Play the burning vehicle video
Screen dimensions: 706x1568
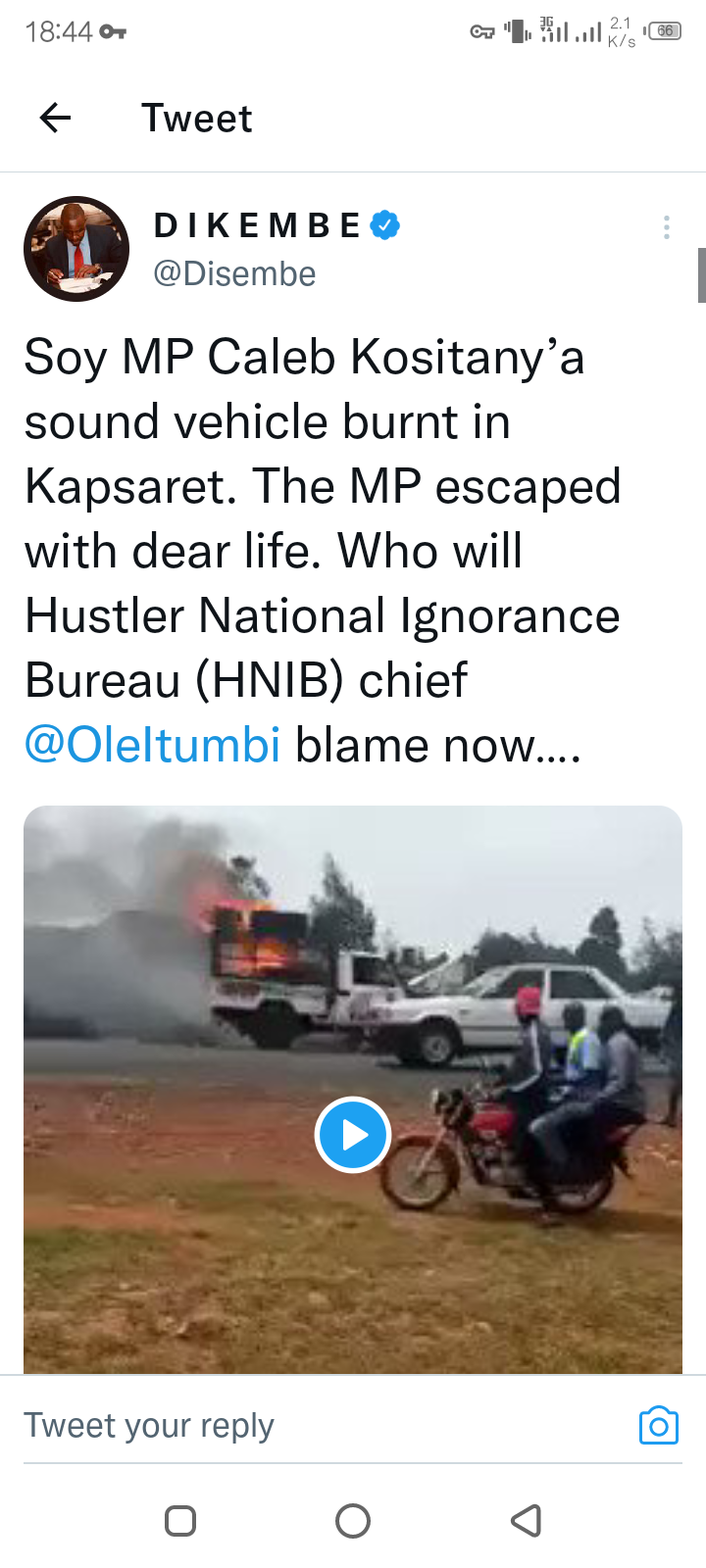[x=353, y=1135]
